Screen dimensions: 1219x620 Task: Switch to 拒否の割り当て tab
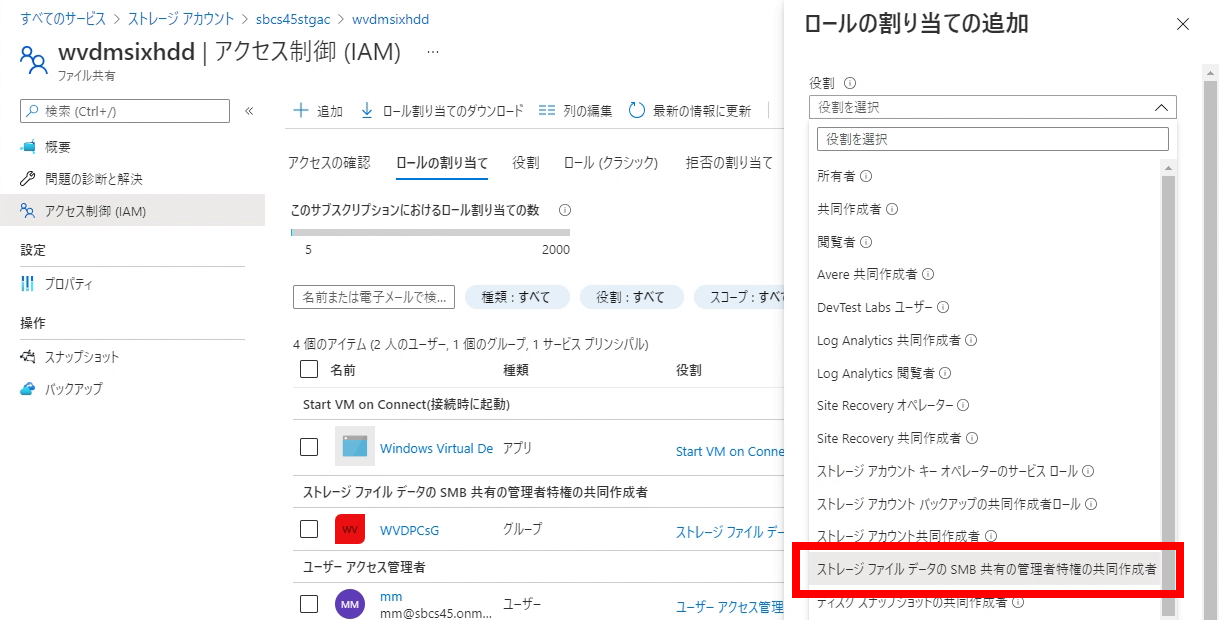point(729,163)
